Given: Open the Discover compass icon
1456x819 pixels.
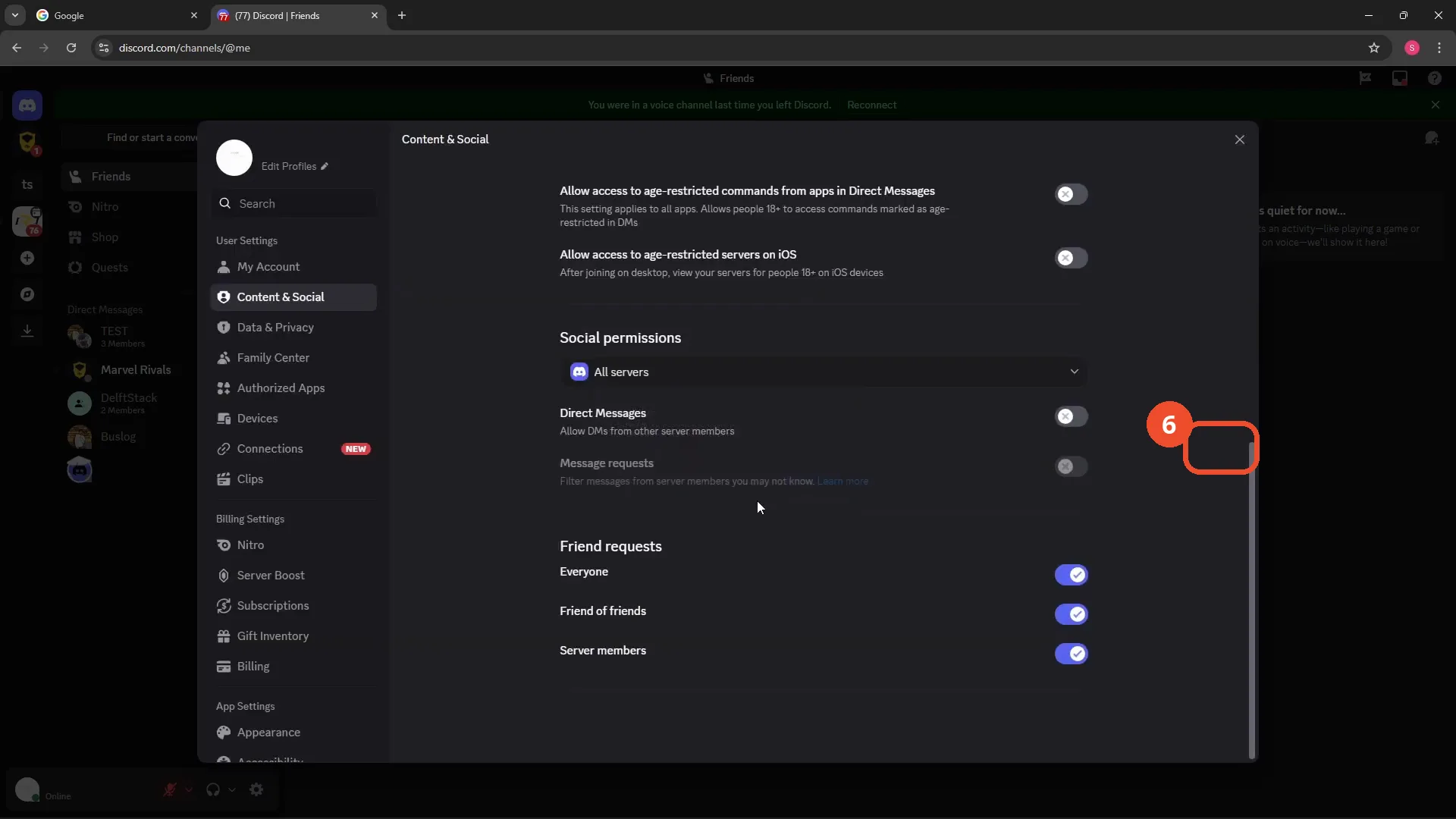Looking at the screenshot, I should 27,294.
